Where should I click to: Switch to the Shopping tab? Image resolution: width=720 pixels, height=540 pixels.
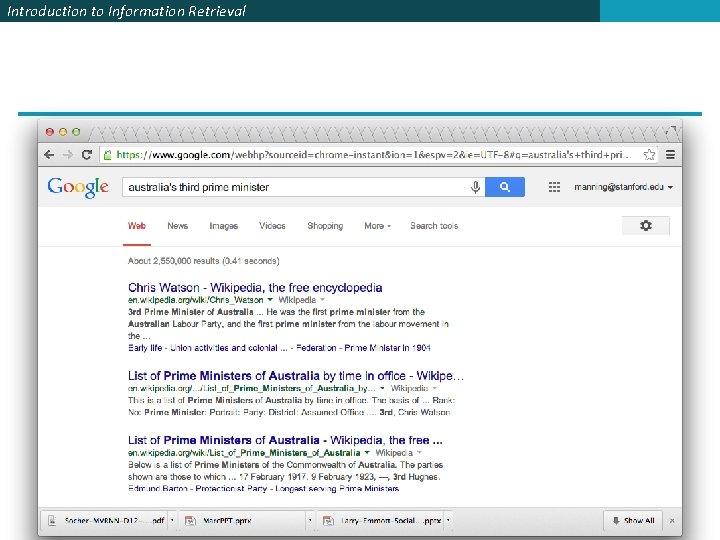pos(325,226)
